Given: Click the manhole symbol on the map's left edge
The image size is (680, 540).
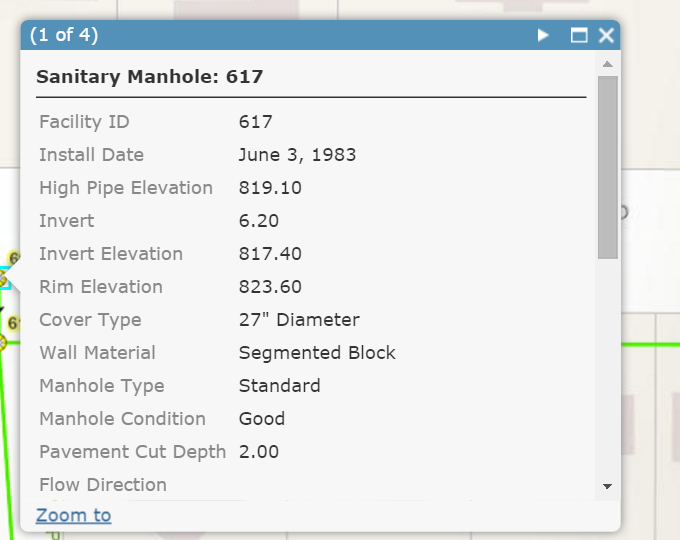Looking at the screenshot, I should click(x=3, y=278).
